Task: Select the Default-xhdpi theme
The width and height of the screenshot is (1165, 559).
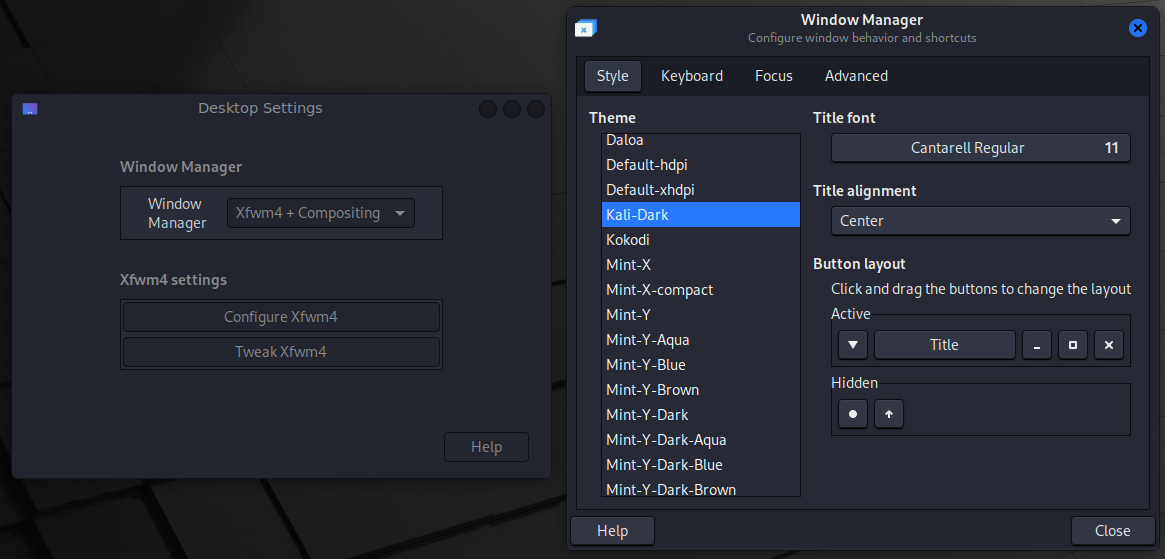Action: (701, 190)
